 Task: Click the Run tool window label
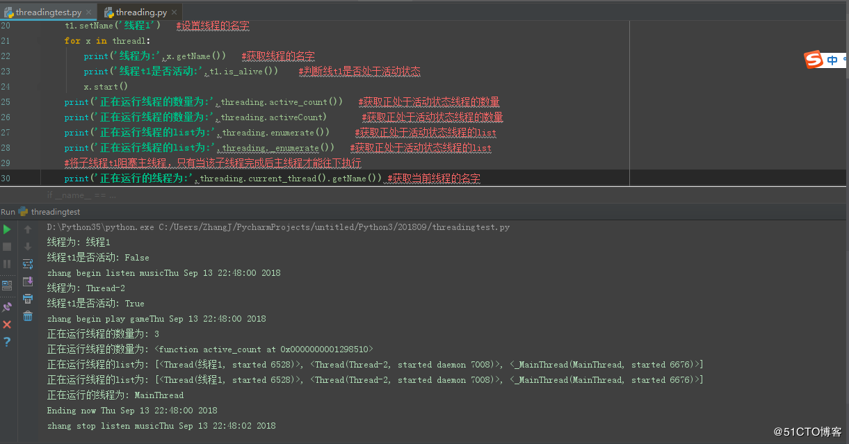tap(8, 212)
